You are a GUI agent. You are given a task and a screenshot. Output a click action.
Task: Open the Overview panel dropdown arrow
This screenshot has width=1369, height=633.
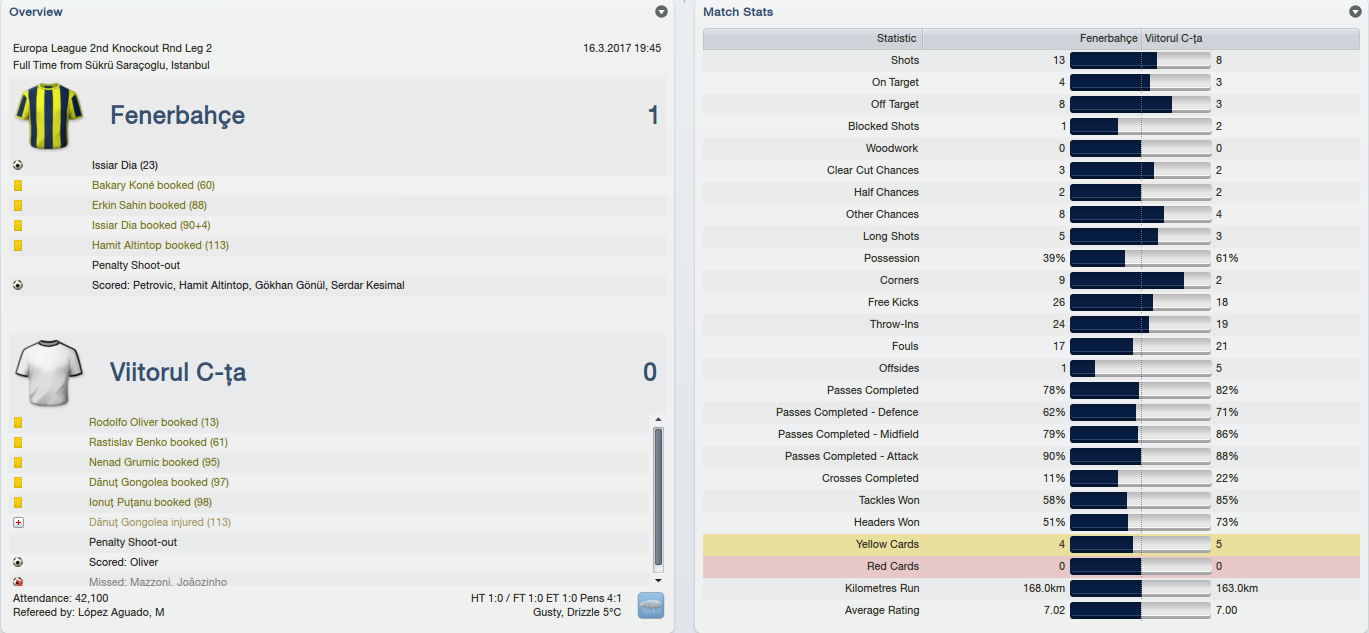pyautogui.click(x=661, y=12)
